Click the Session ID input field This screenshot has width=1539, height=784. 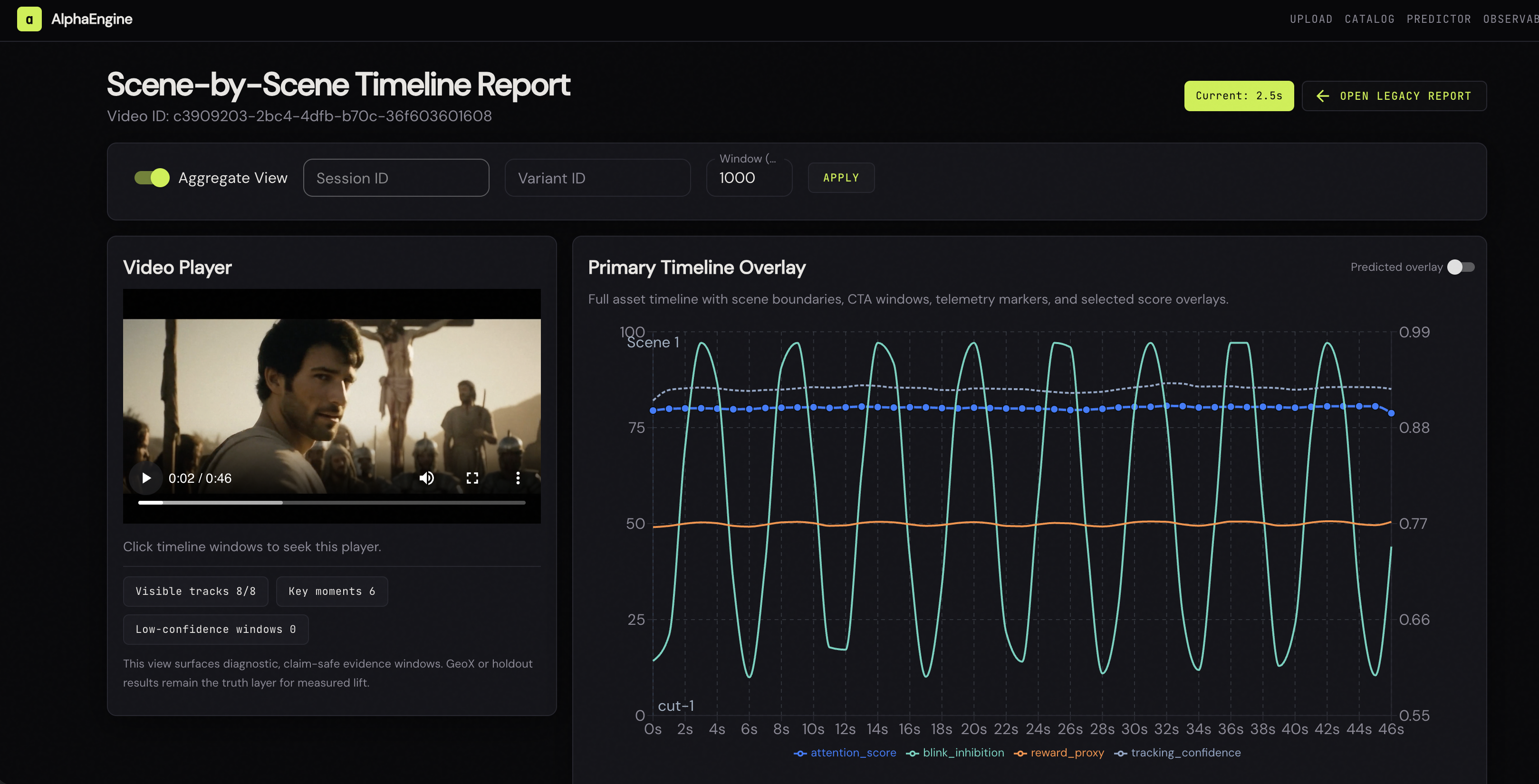(396, 177)
